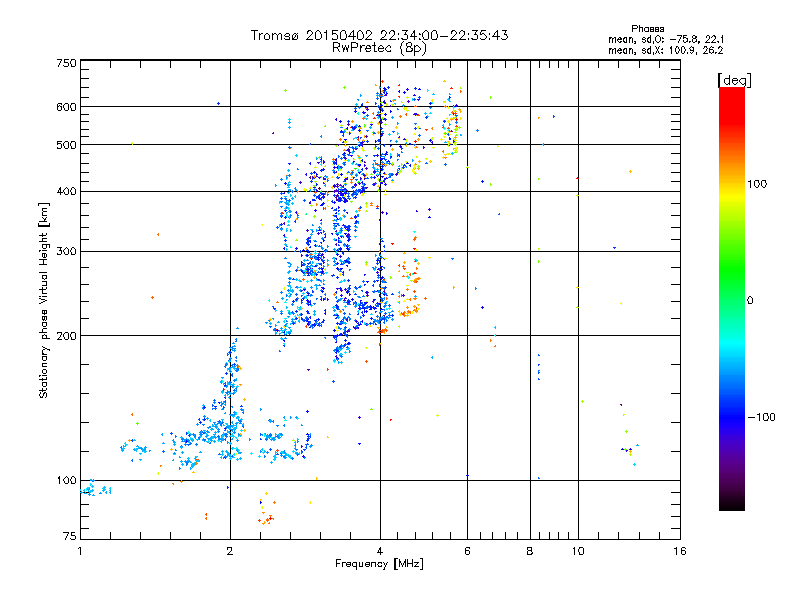Click the y-axis tick label '400'
This screenshot has width=800, height=600.
66,192
